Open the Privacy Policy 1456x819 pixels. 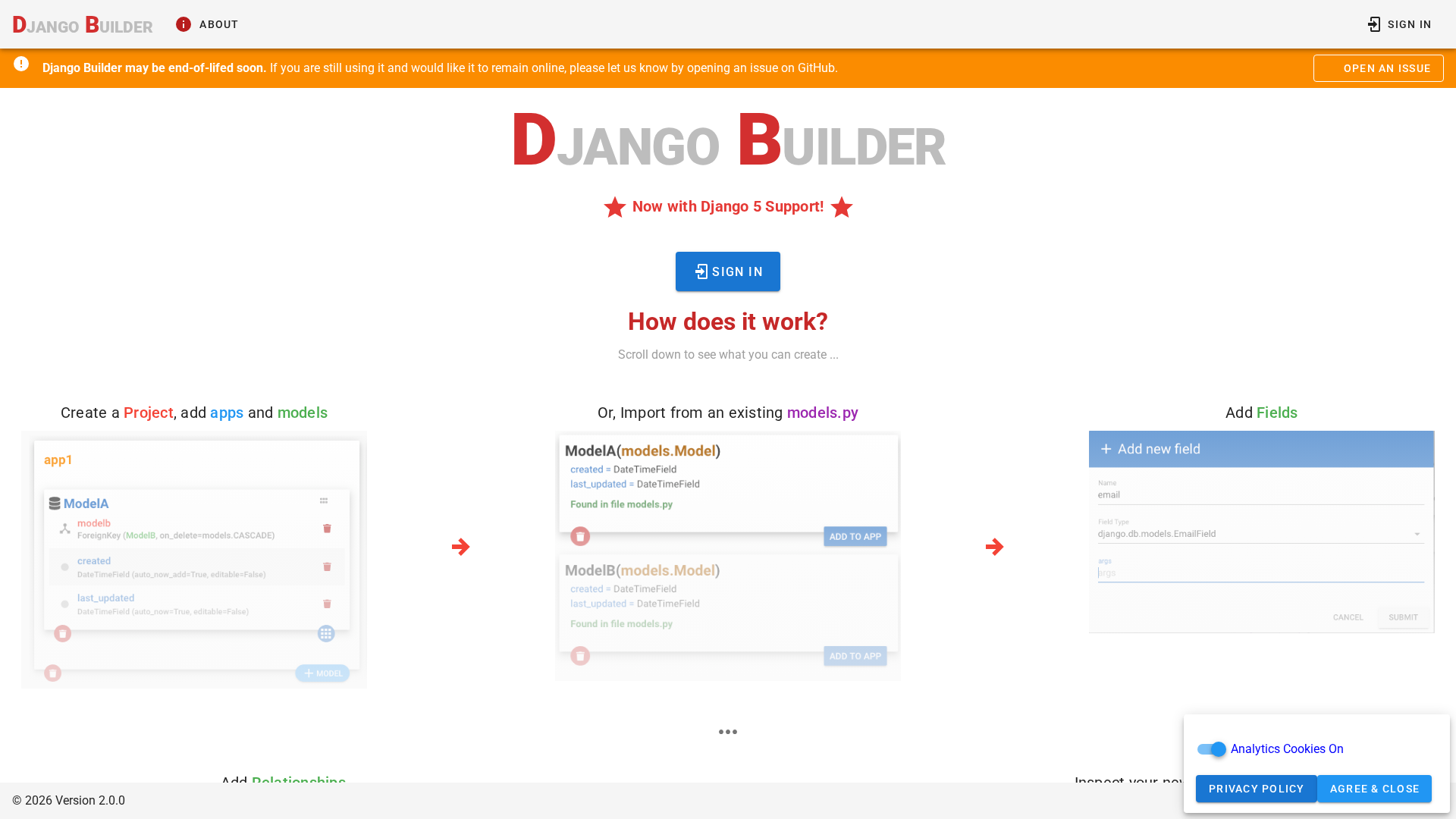(1257, 789)
